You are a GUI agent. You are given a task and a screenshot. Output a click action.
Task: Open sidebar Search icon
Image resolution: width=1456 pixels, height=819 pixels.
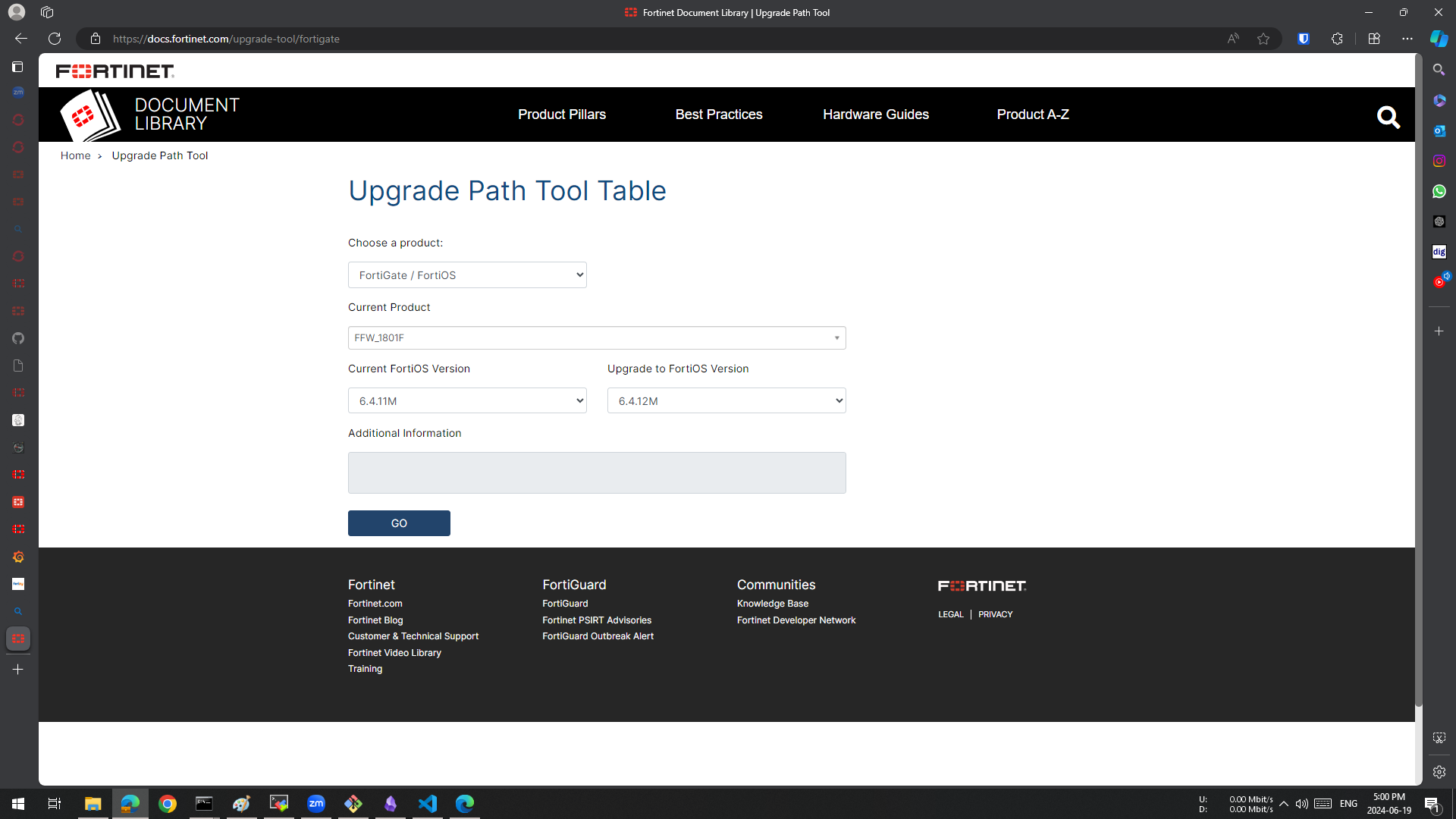1439,70
